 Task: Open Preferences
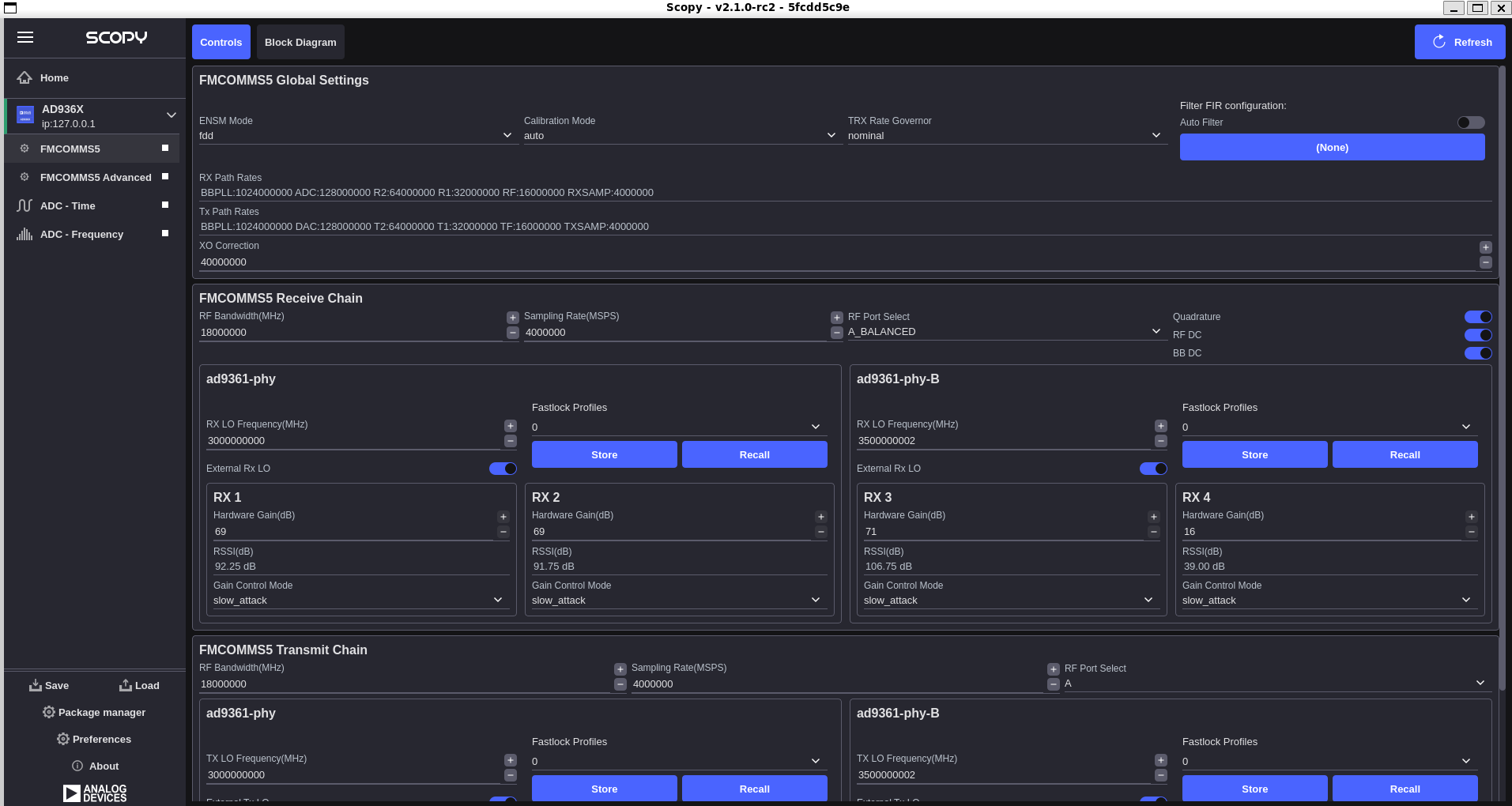click(94, 739)
